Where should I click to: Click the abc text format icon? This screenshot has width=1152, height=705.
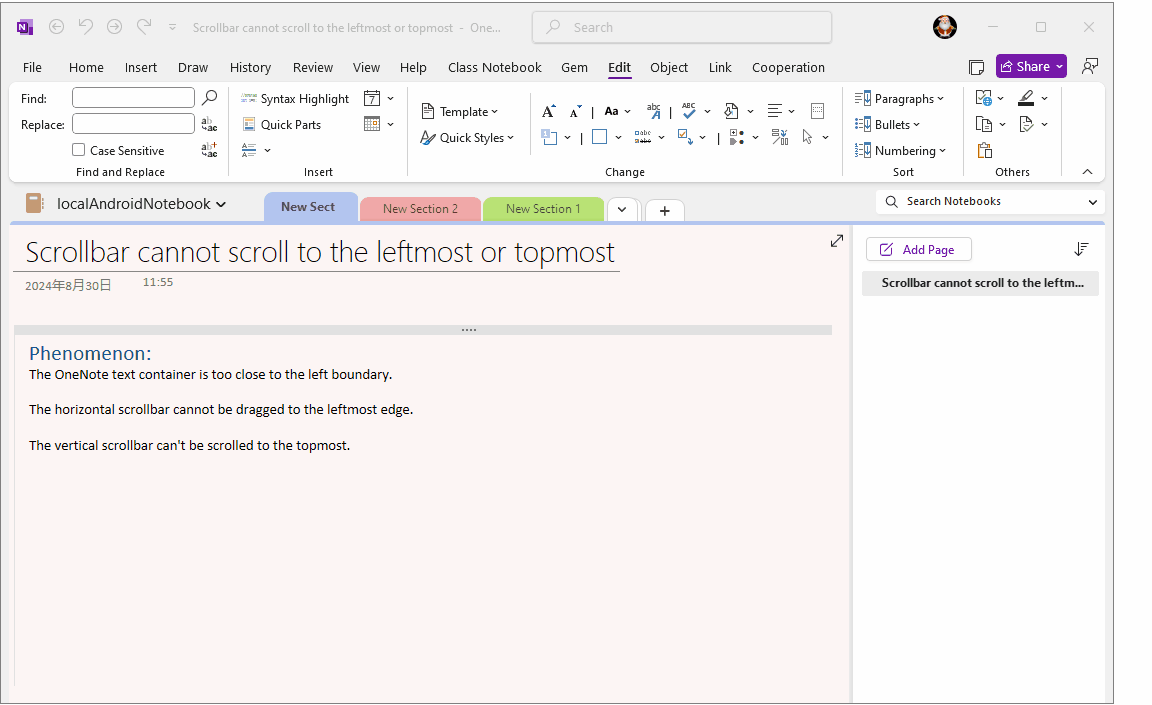point(654,112)
